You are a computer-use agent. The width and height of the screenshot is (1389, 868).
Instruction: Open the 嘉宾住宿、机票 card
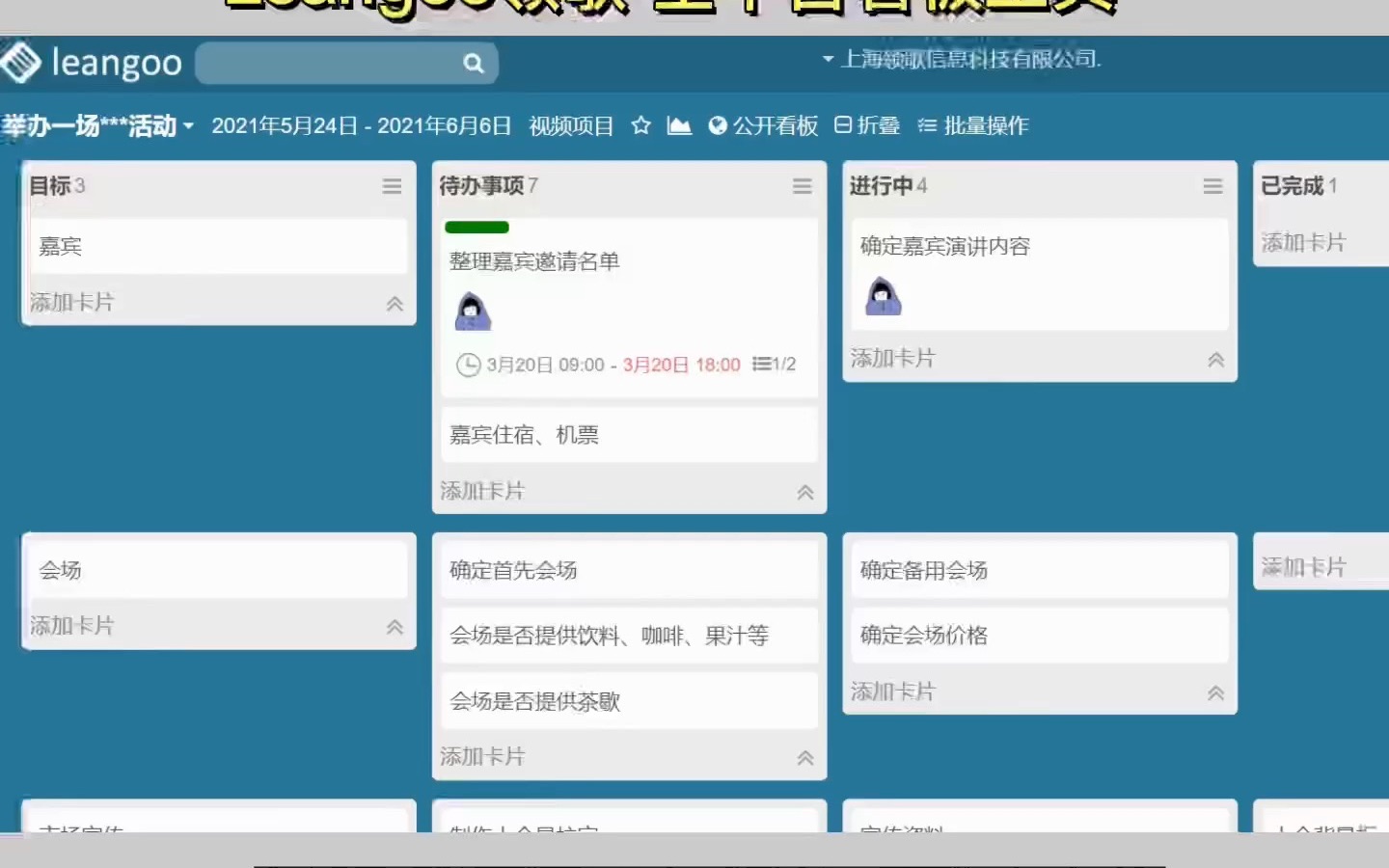click(629, 435)
